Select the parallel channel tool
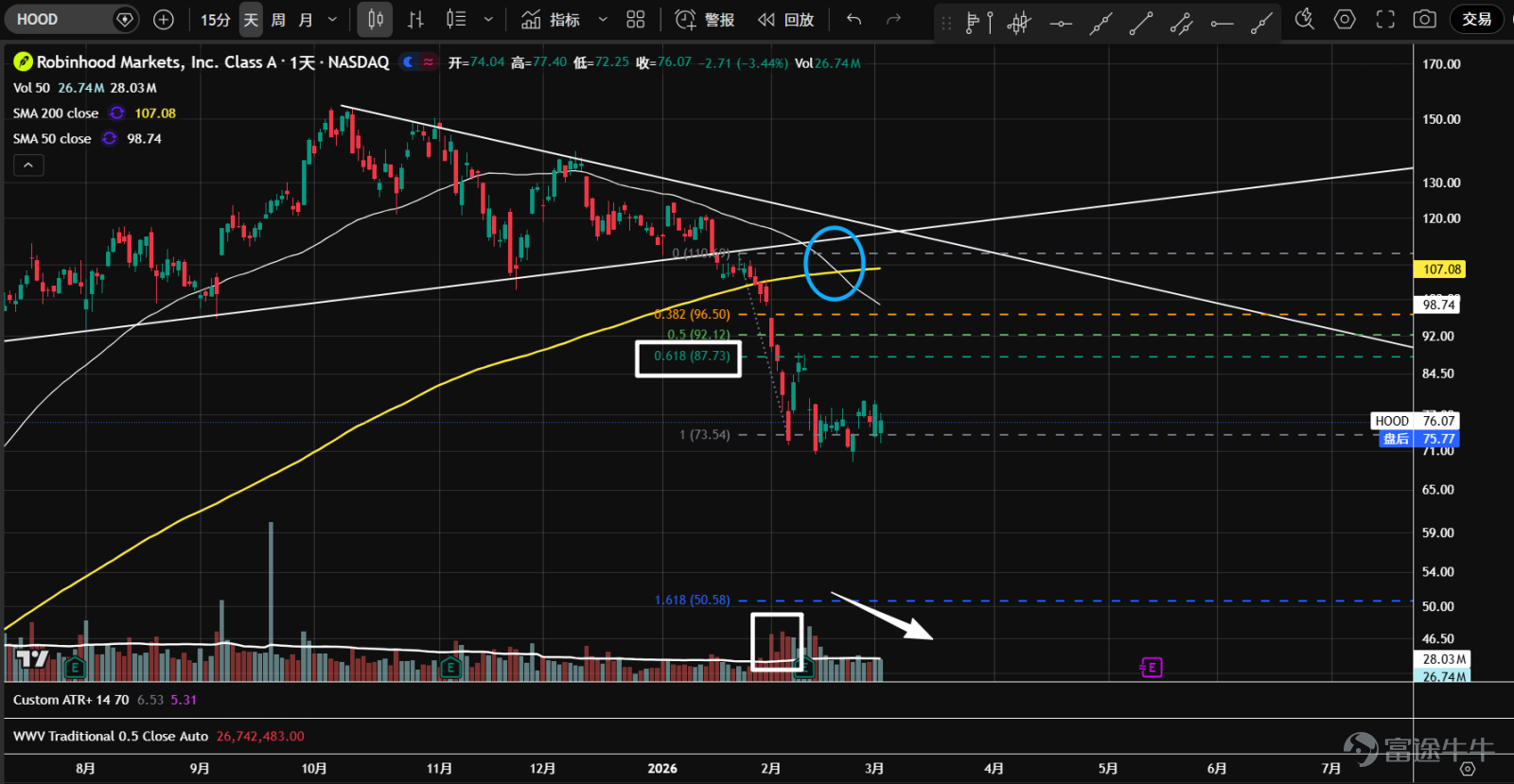The image size is (1514, 784). point(1181,23)
